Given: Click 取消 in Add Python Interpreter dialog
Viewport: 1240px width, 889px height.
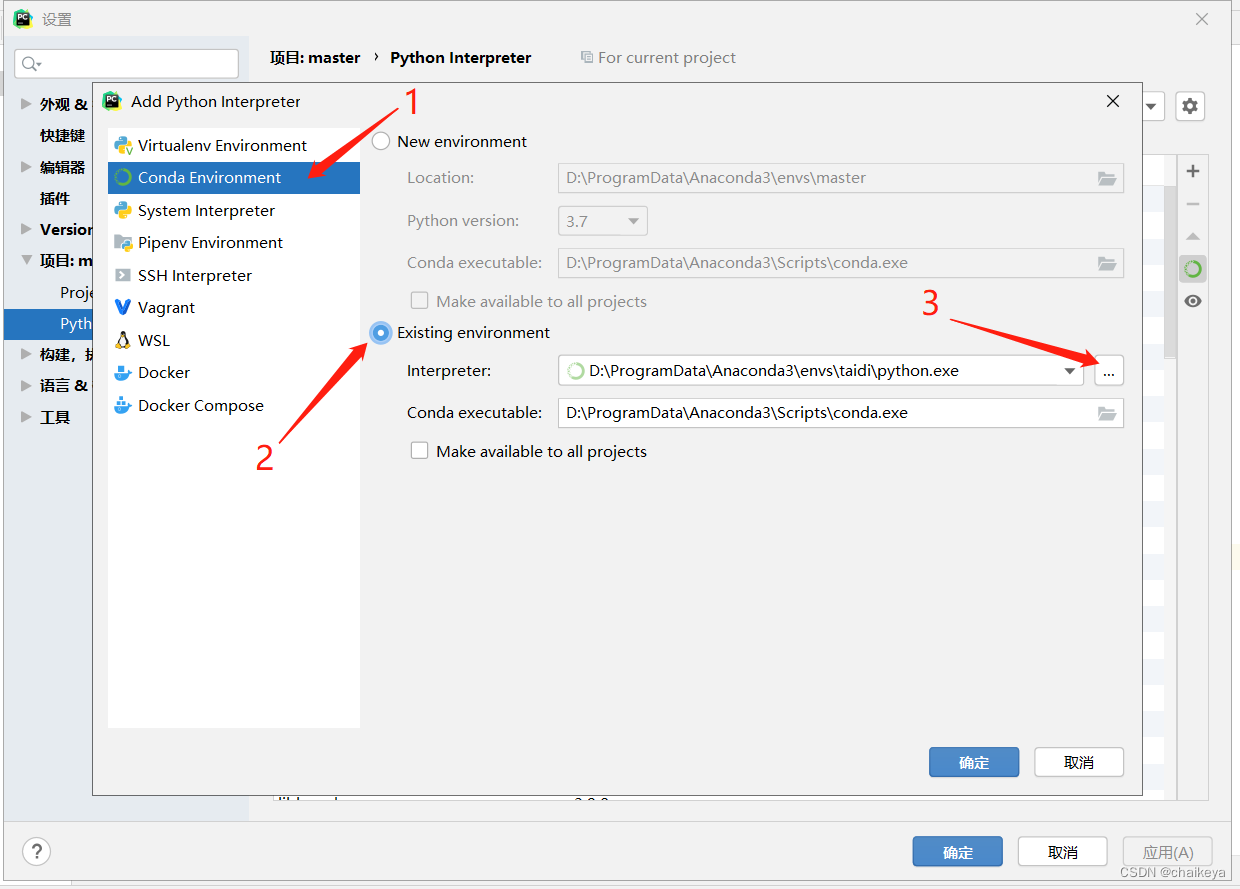Looking at the screenshot, I should pos(1079,762).
